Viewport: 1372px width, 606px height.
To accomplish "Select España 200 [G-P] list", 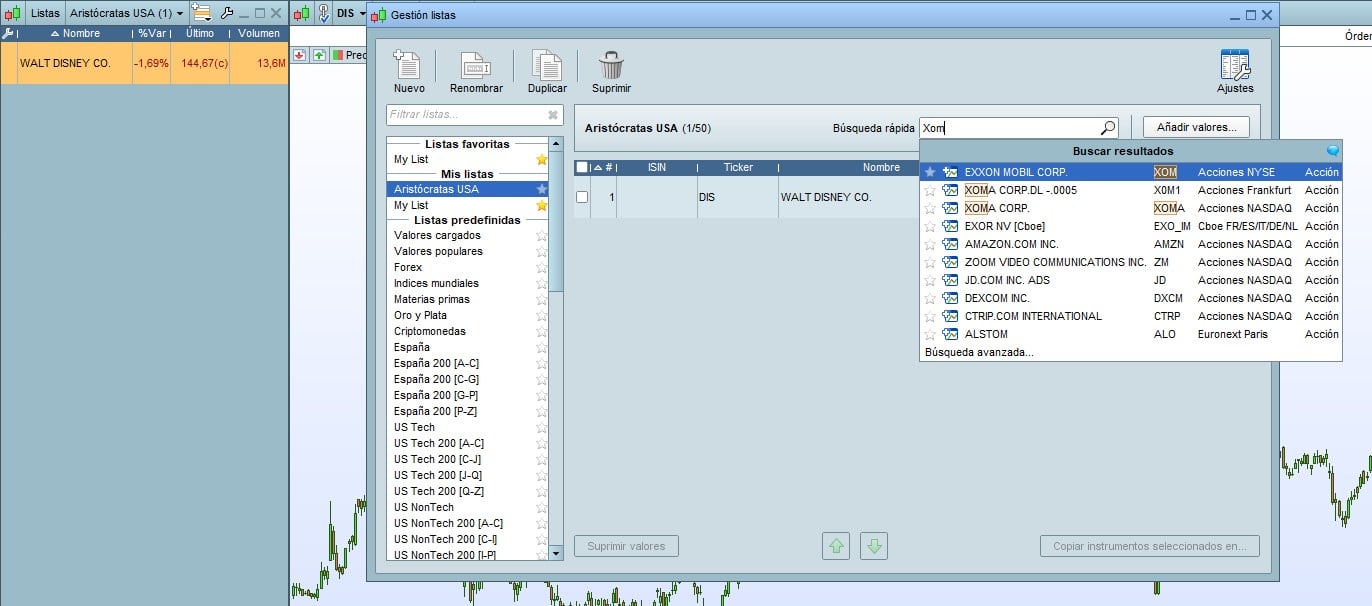I will [436, 395].
